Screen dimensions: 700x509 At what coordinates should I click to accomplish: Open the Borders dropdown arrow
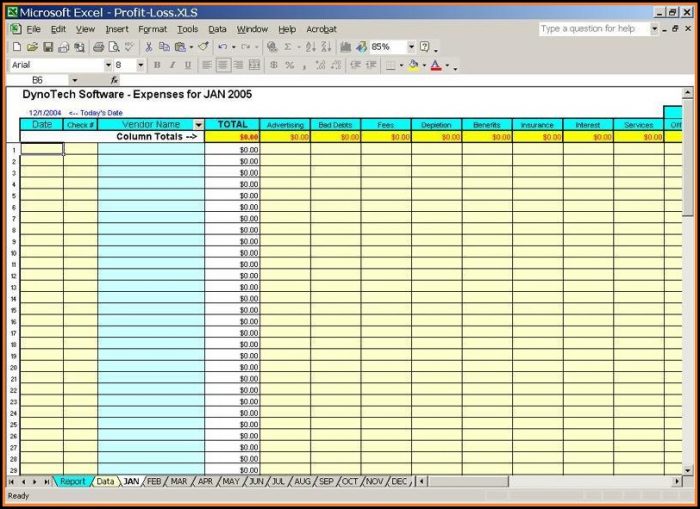click(x=401, y=66)
